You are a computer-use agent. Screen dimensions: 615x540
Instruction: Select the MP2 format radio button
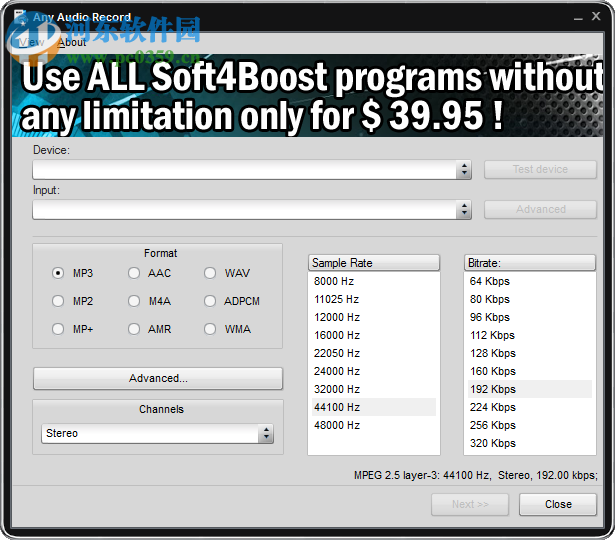click(58, 301)
